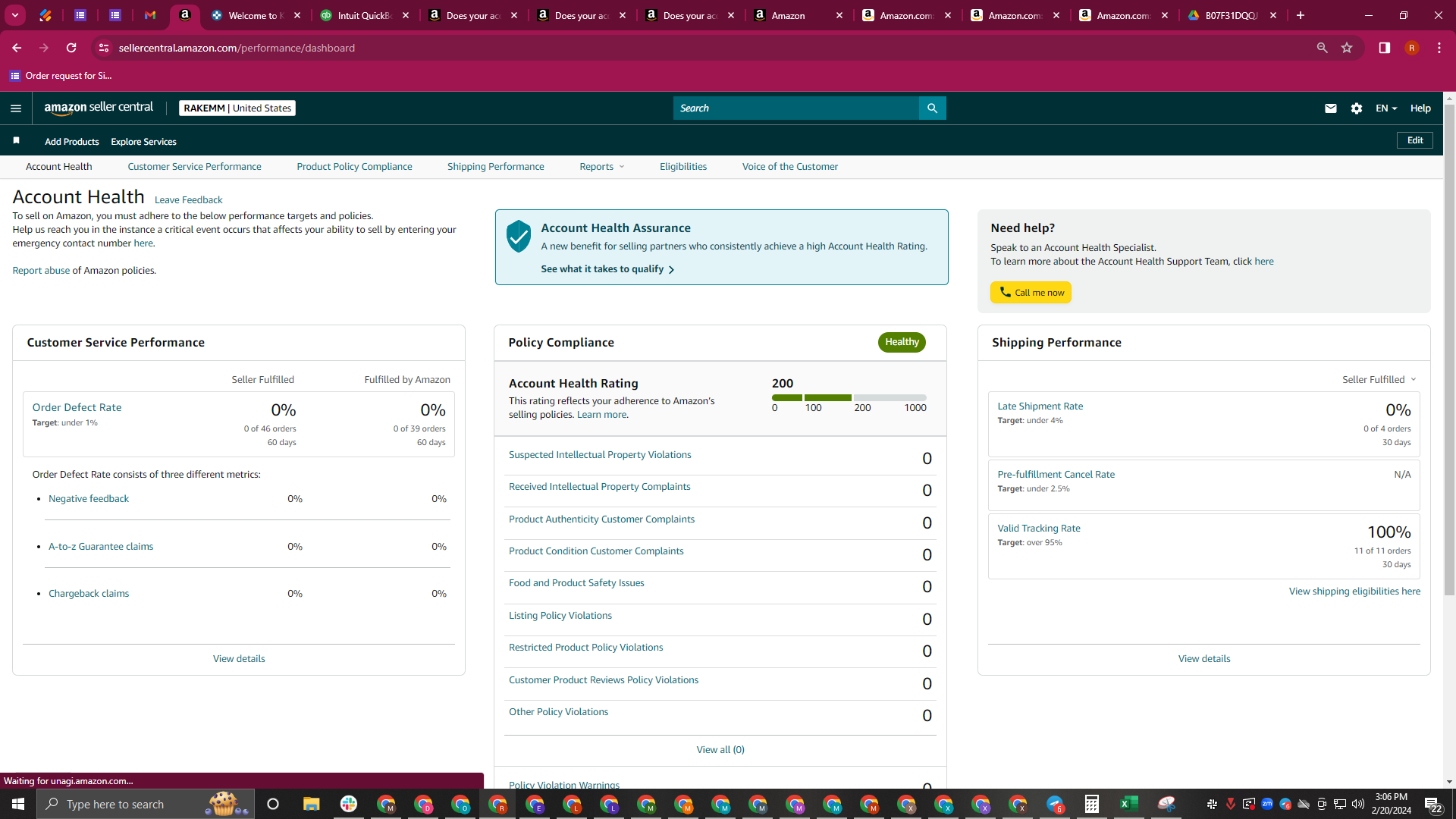Click the Amazon Seller Central logo
The height and width of the screenshot is (819, 1456).
[99, 108]
